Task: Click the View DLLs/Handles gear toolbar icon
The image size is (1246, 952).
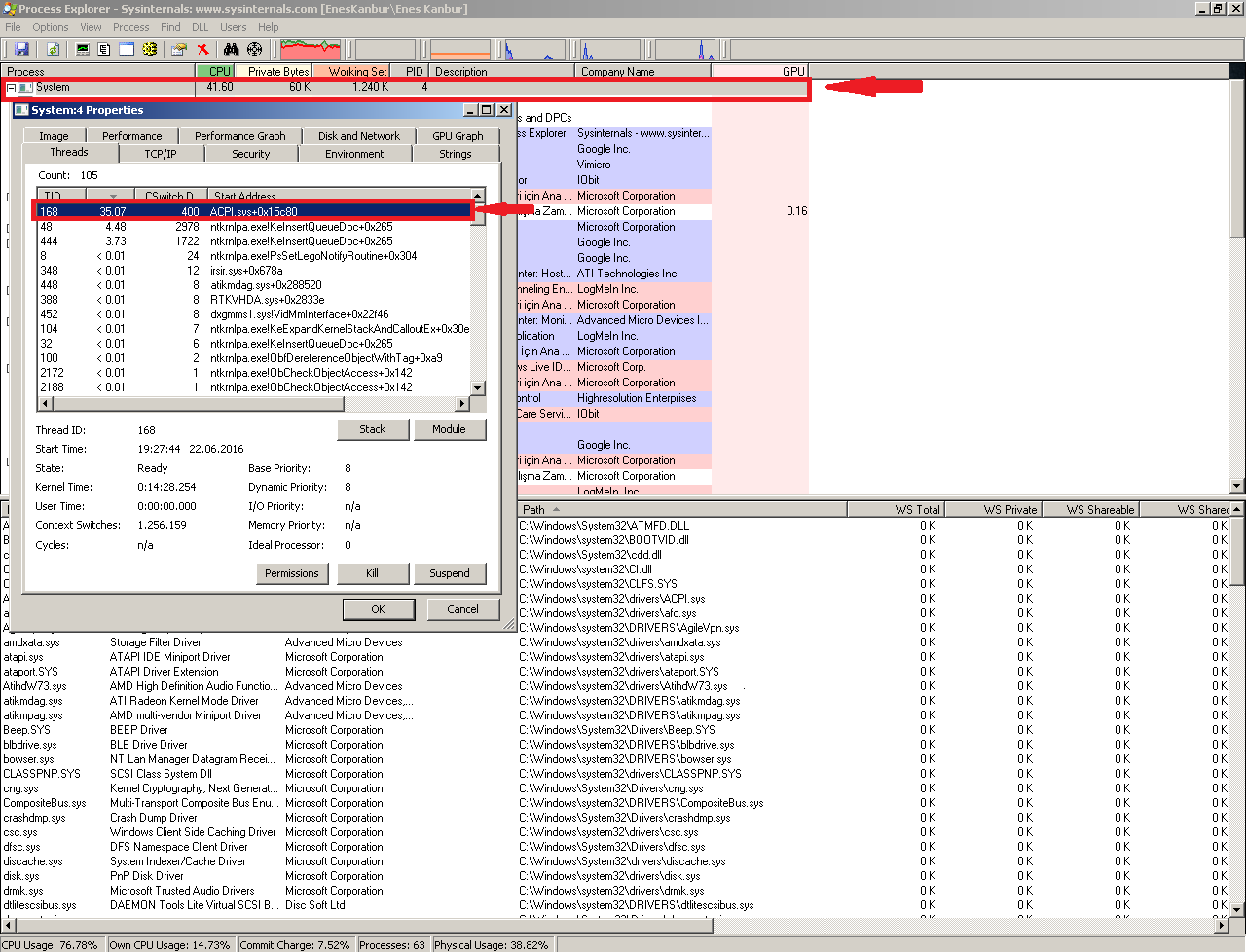Action: pos(150,49)
